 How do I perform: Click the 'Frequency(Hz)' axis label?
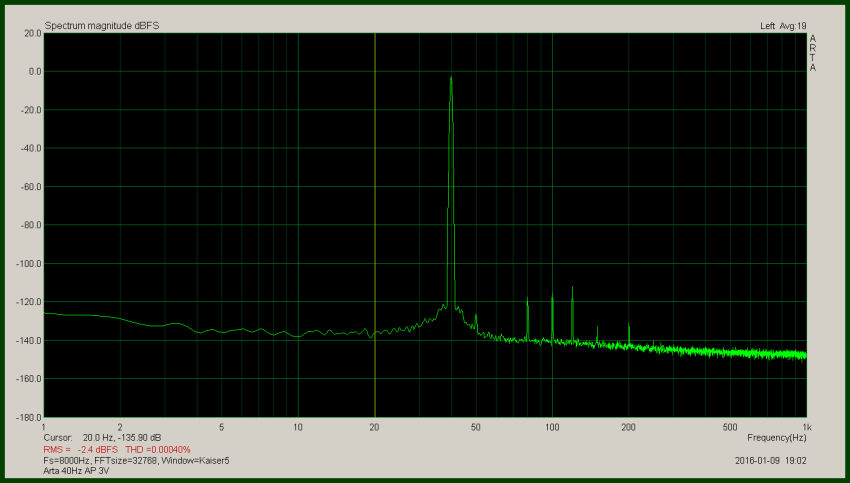click(776, 437)
